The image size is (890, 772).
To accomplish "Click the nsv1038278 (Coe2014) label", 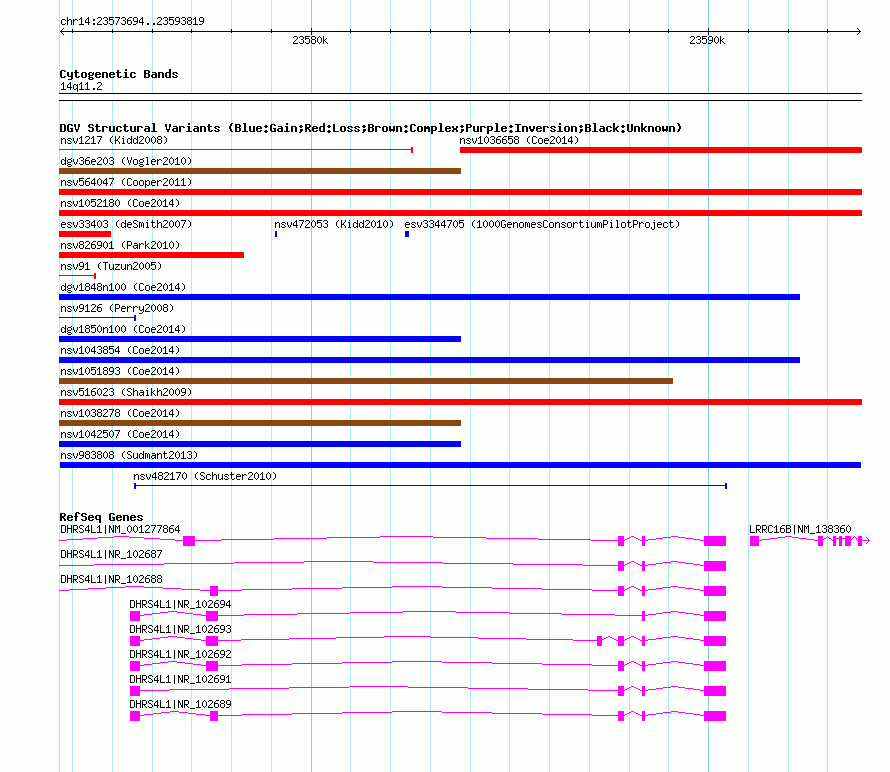I will tap(120, 413).
